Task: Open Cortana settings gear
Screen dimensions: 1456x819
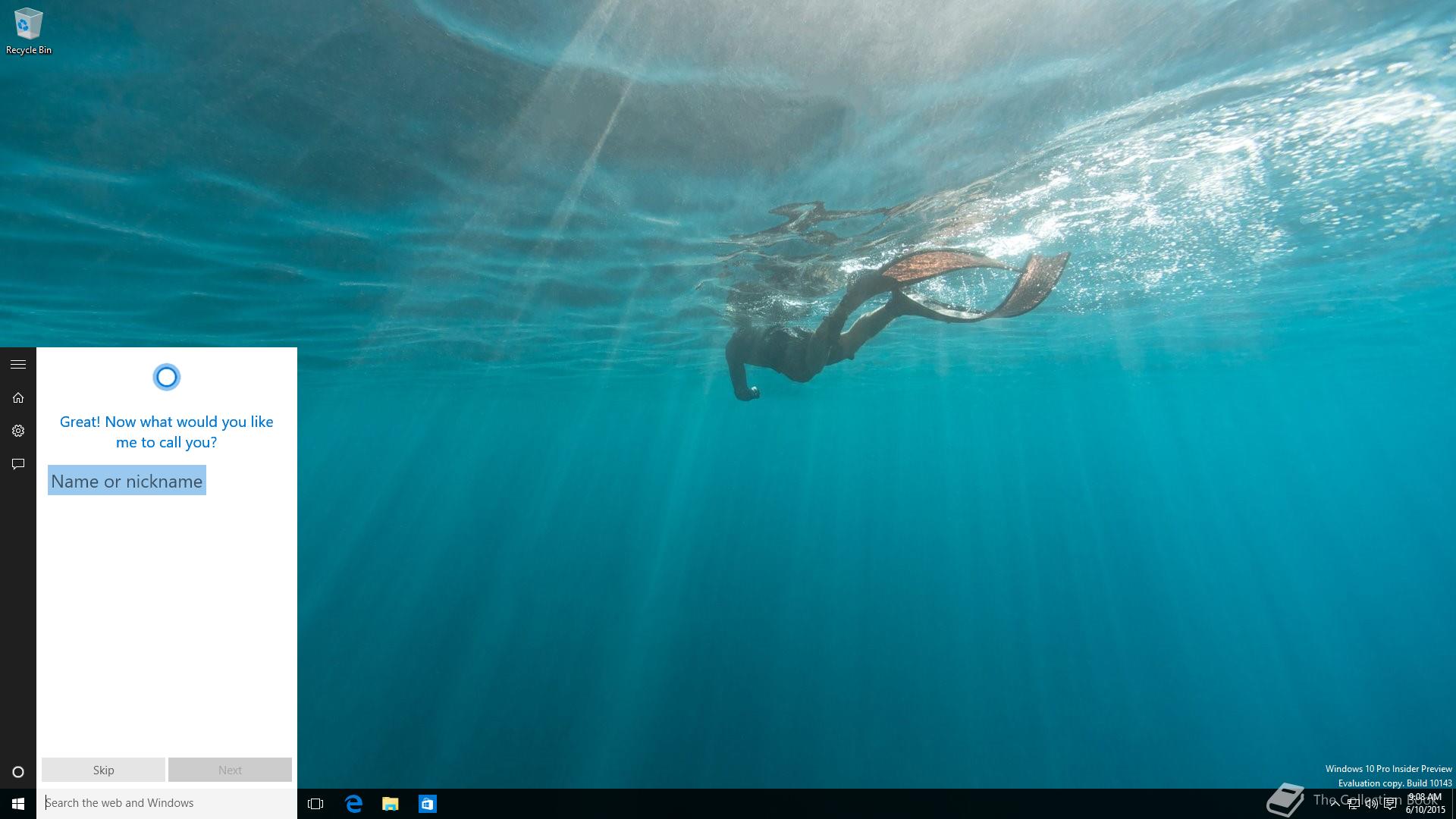Action: point(18,431)
